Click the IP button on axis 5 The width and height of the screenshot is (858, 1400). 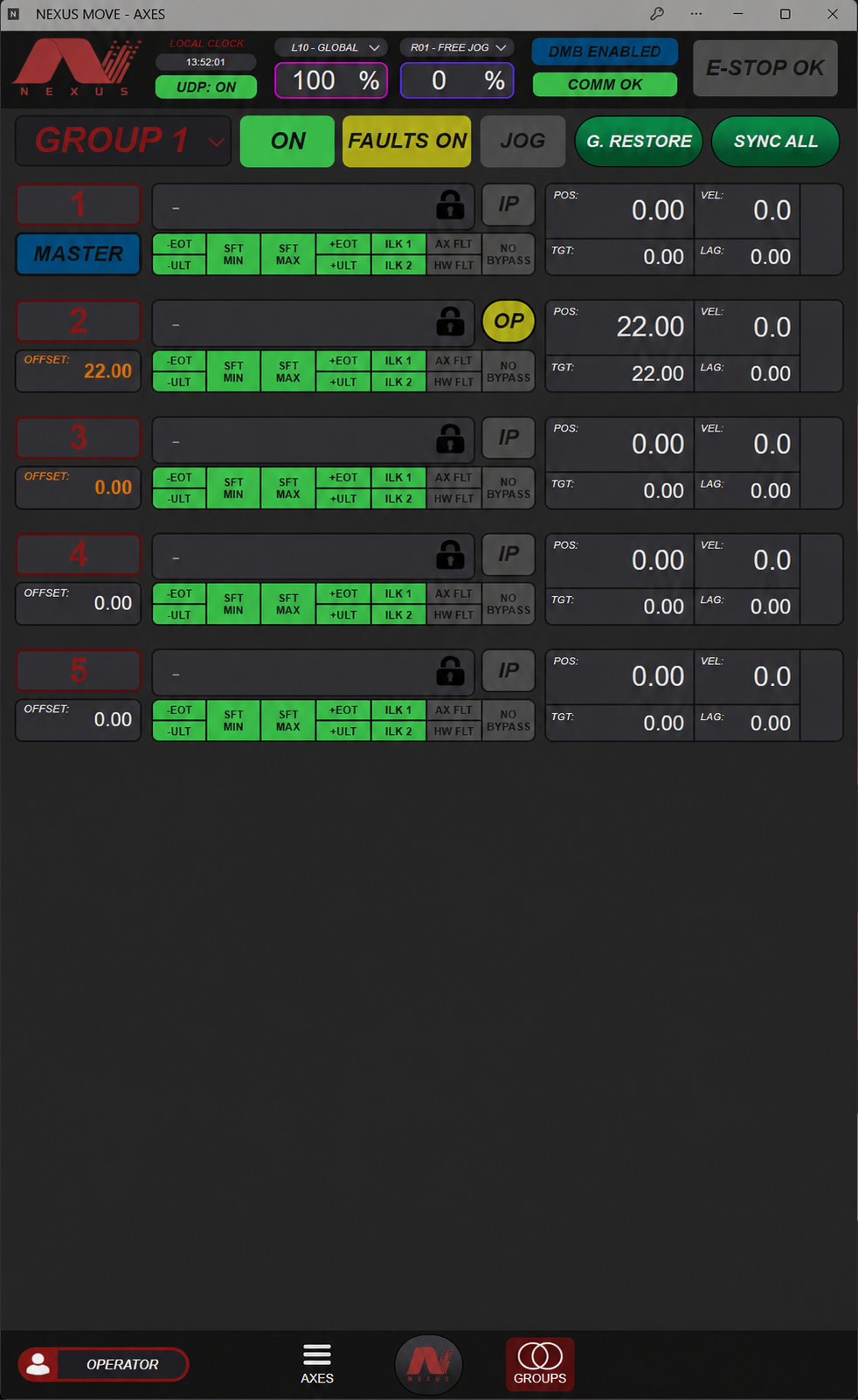click(509, 670)
